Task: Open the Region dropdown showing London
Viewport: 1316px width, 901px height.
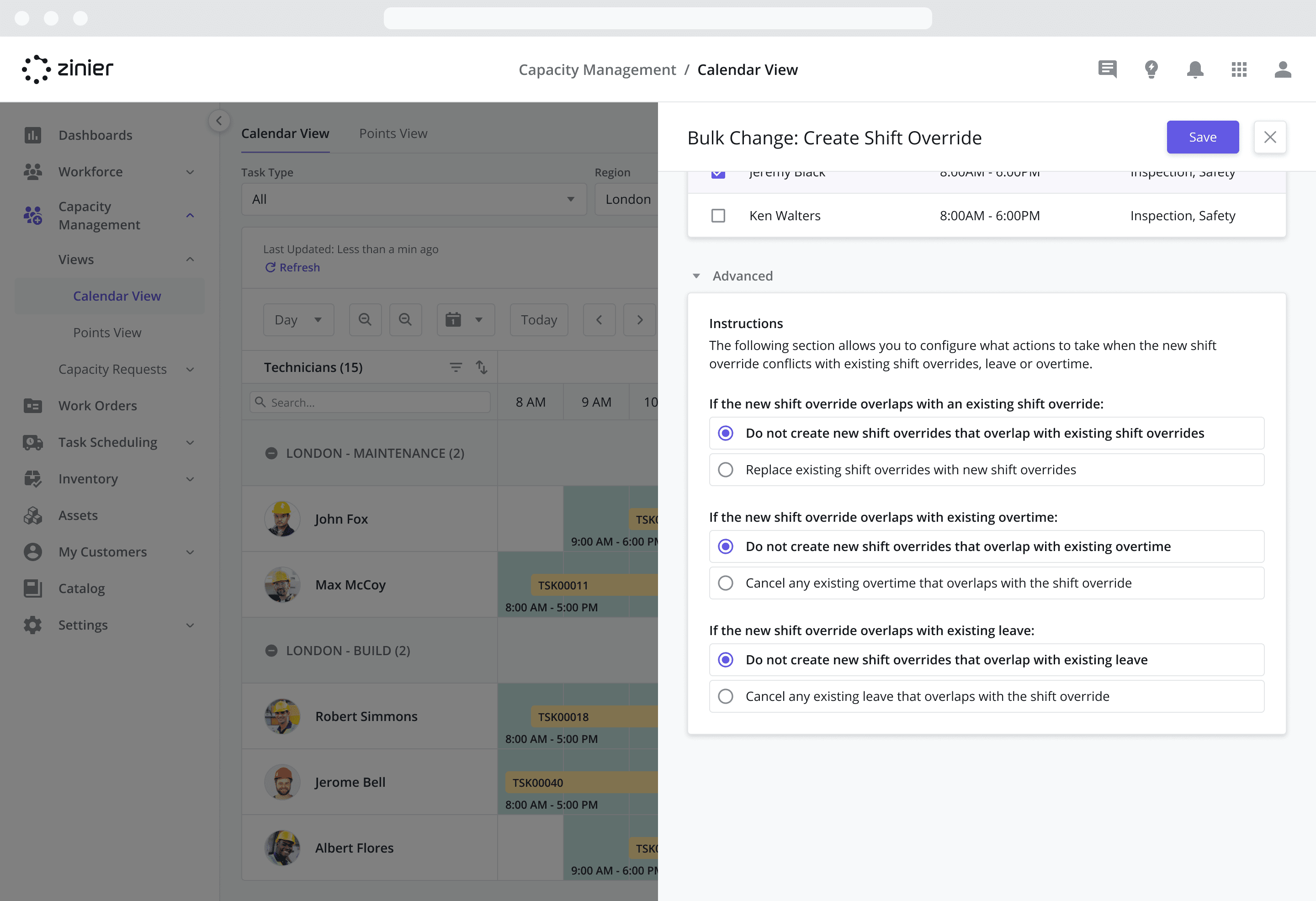Action: point(626,199)
